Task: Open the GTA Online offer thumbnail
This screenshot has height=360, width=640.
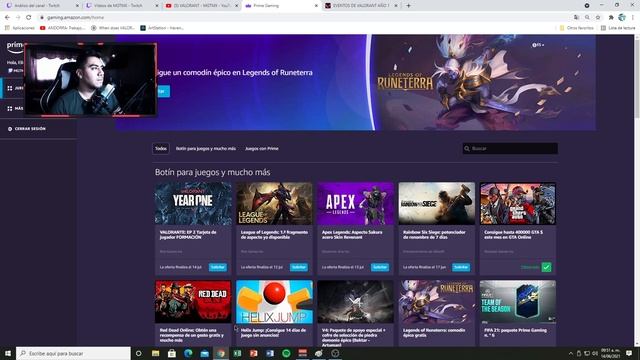Action: [518, 203]
